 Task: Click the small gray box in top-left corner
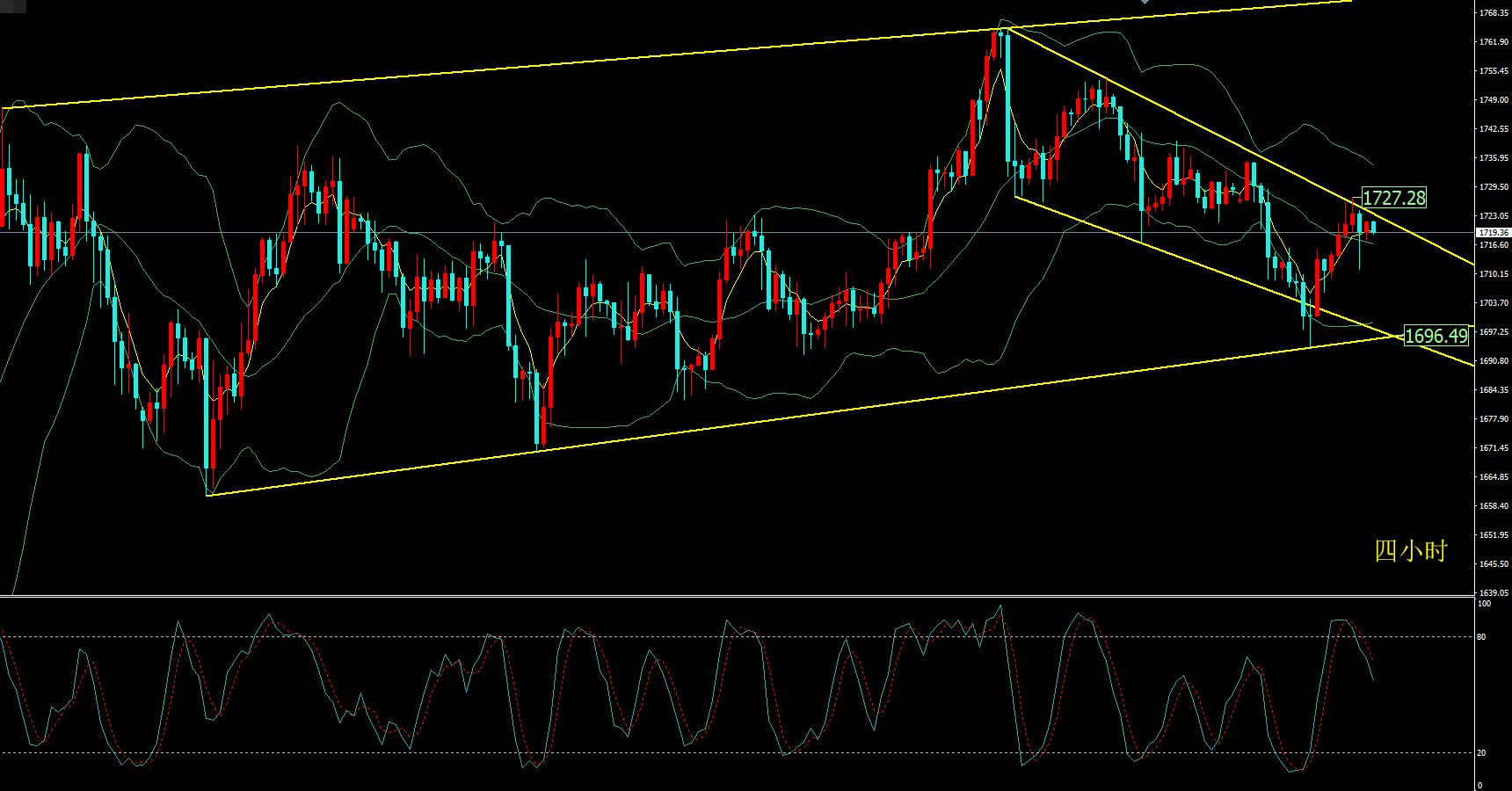13,5
